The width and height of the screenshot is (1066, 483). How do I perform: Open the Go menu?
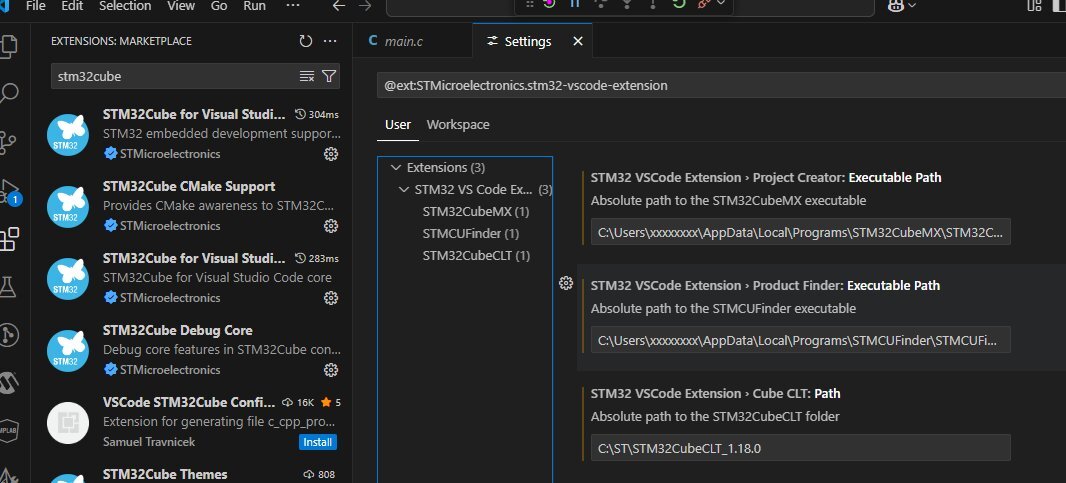[219, 6]
